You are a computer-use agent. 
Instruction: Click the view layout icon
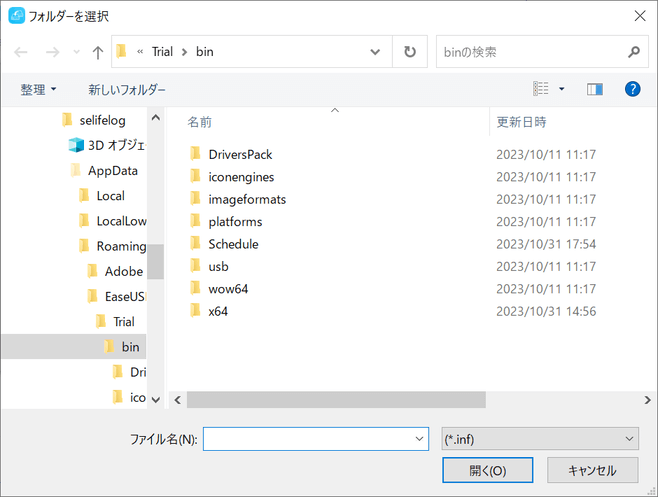point(541,89)
